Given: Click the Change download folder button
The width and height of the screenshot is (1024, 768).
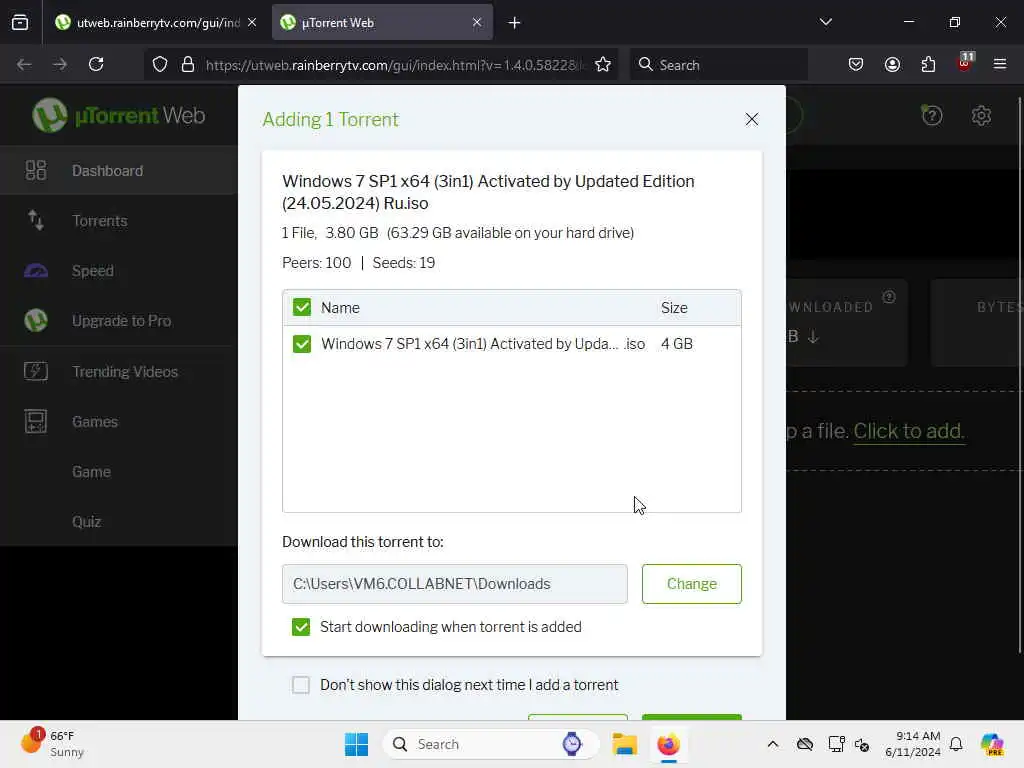Looking at the screenshot, I should click(x=692, y=584).
